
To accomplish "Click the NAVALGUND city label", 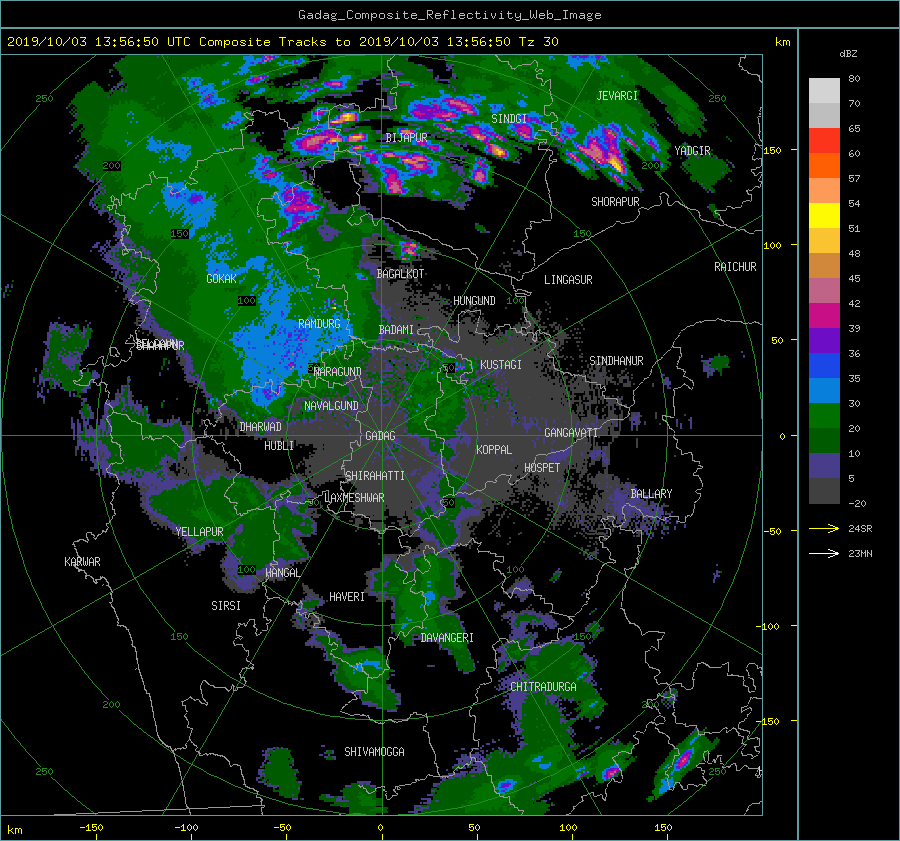I will [331, 406].
